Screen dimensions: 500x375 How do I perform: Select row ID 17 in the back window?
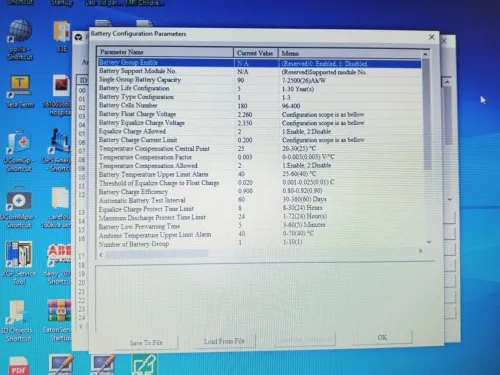point(82,256)
